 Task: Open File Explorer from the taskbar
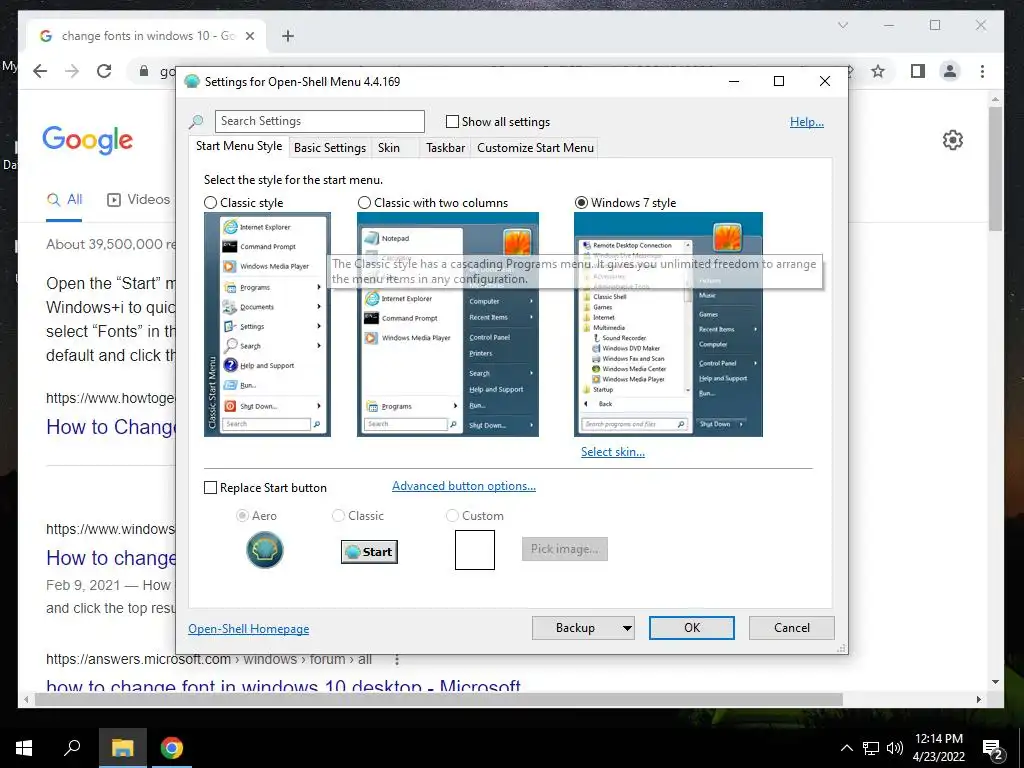pos(122,748)
